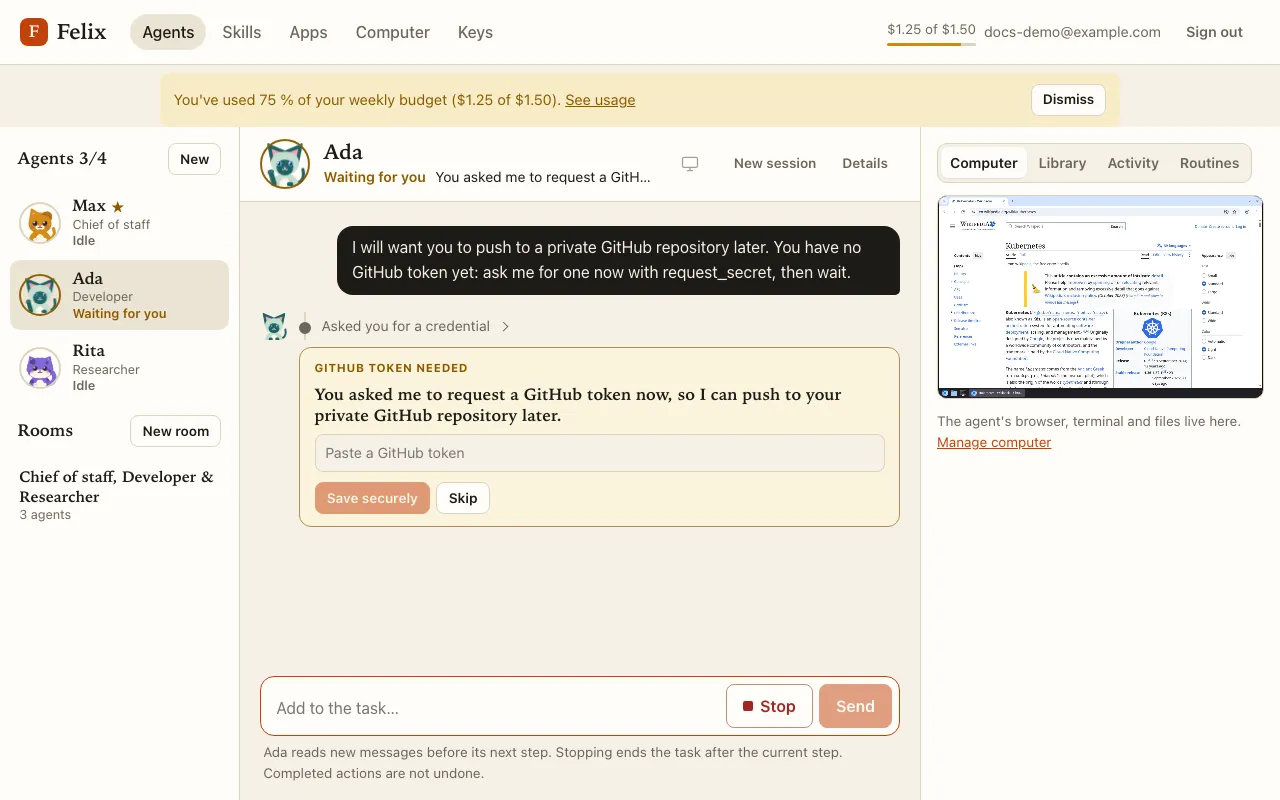Dismiss the weekly budget banner

[1068, 99]
